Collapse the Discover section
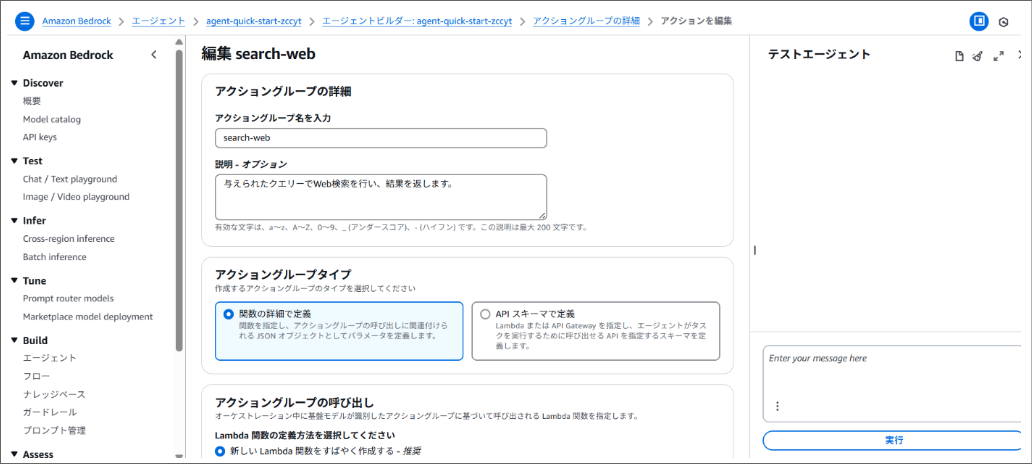Image resolution: width=1032 pixels, height=464 pixels. [x=14, y=83]
